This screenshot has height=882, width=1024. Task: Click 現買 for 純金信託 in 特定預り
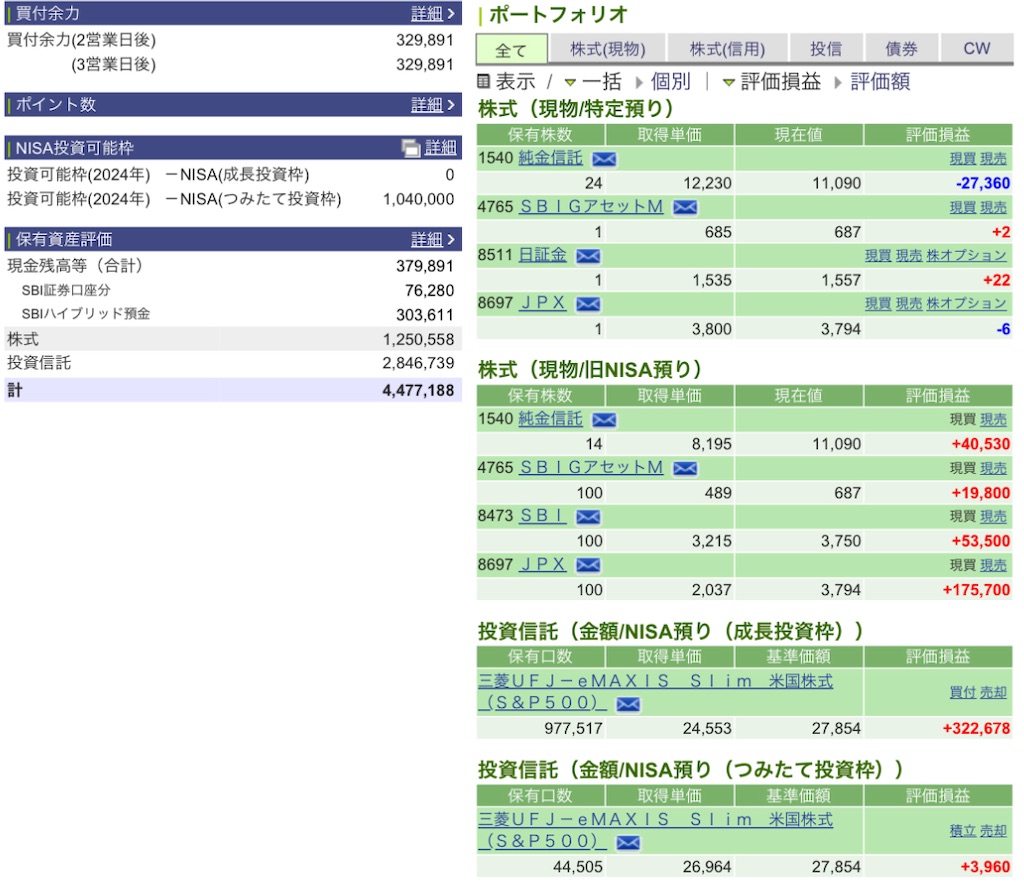coord(962,159)
